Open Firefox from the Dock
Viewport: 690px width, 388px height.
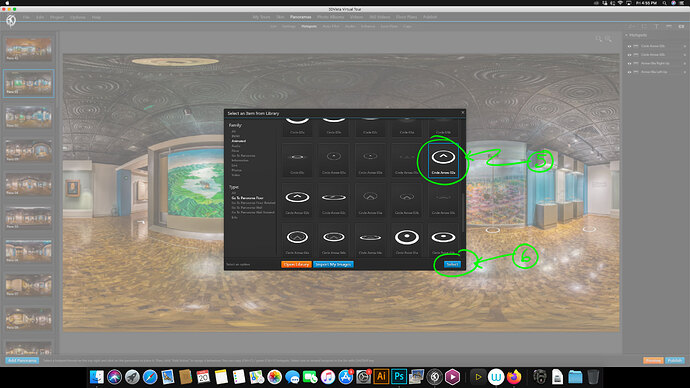pos(514,377)
